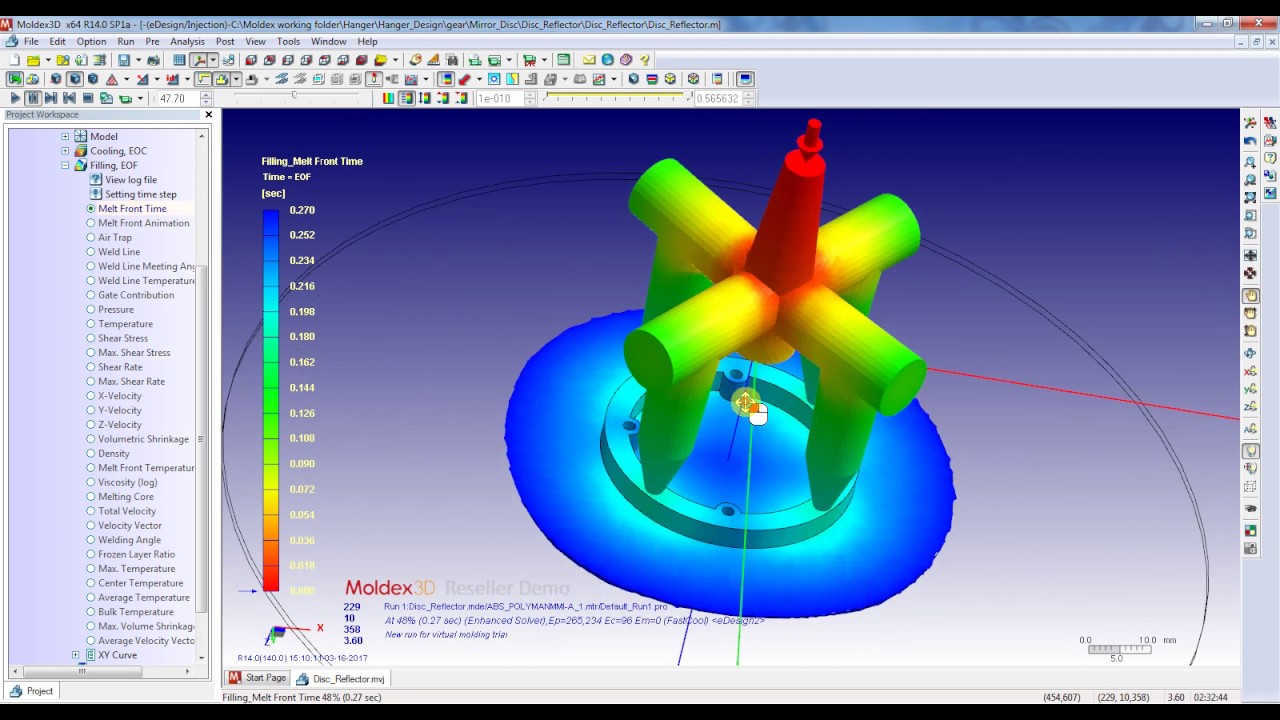This screenshot has width=1280, height=720.
Task: Click the four-arrow pan view icon
Action: (1250, 255)
